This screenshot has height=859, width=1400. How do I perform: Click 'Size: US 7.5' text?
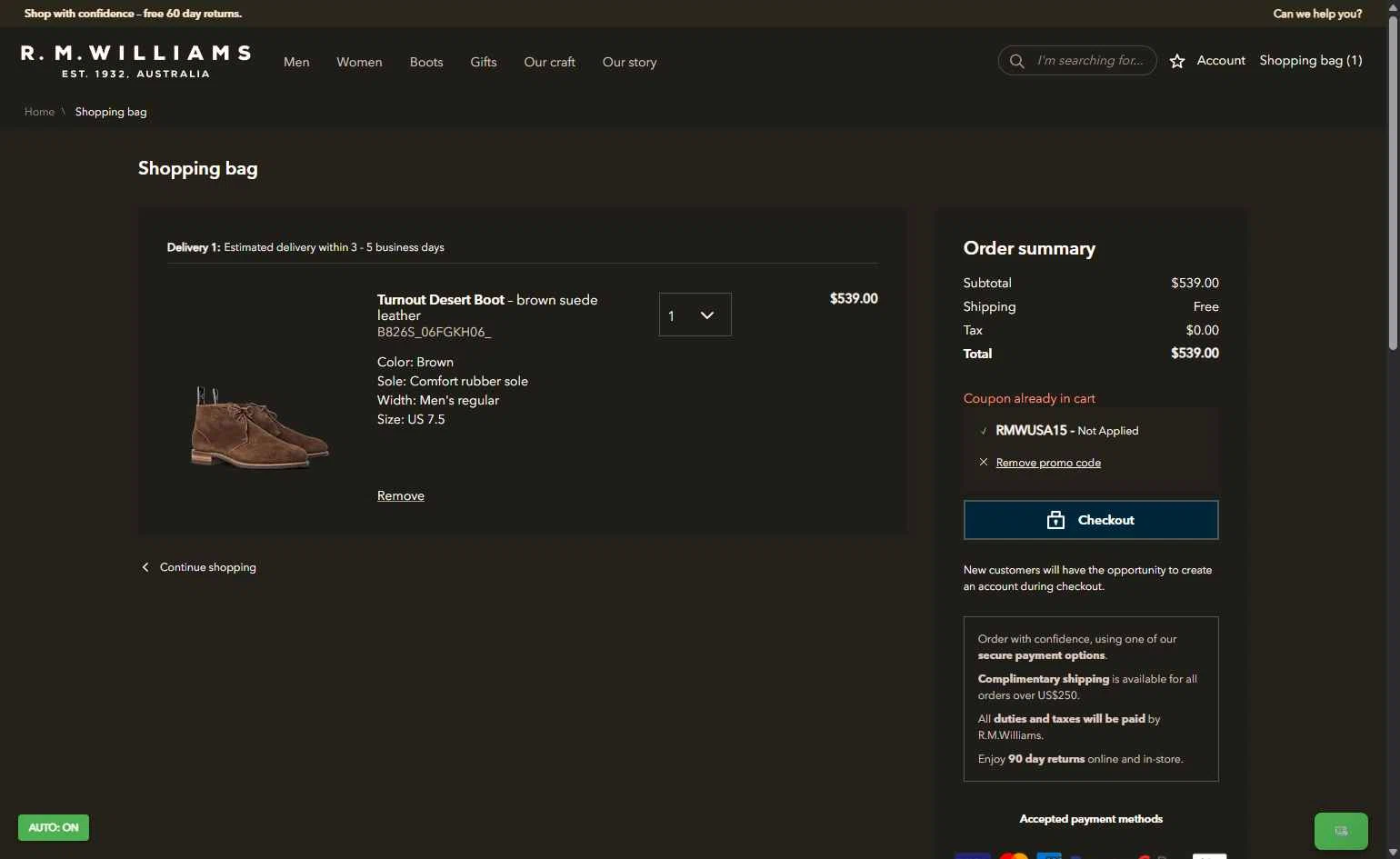pos(411,419)
